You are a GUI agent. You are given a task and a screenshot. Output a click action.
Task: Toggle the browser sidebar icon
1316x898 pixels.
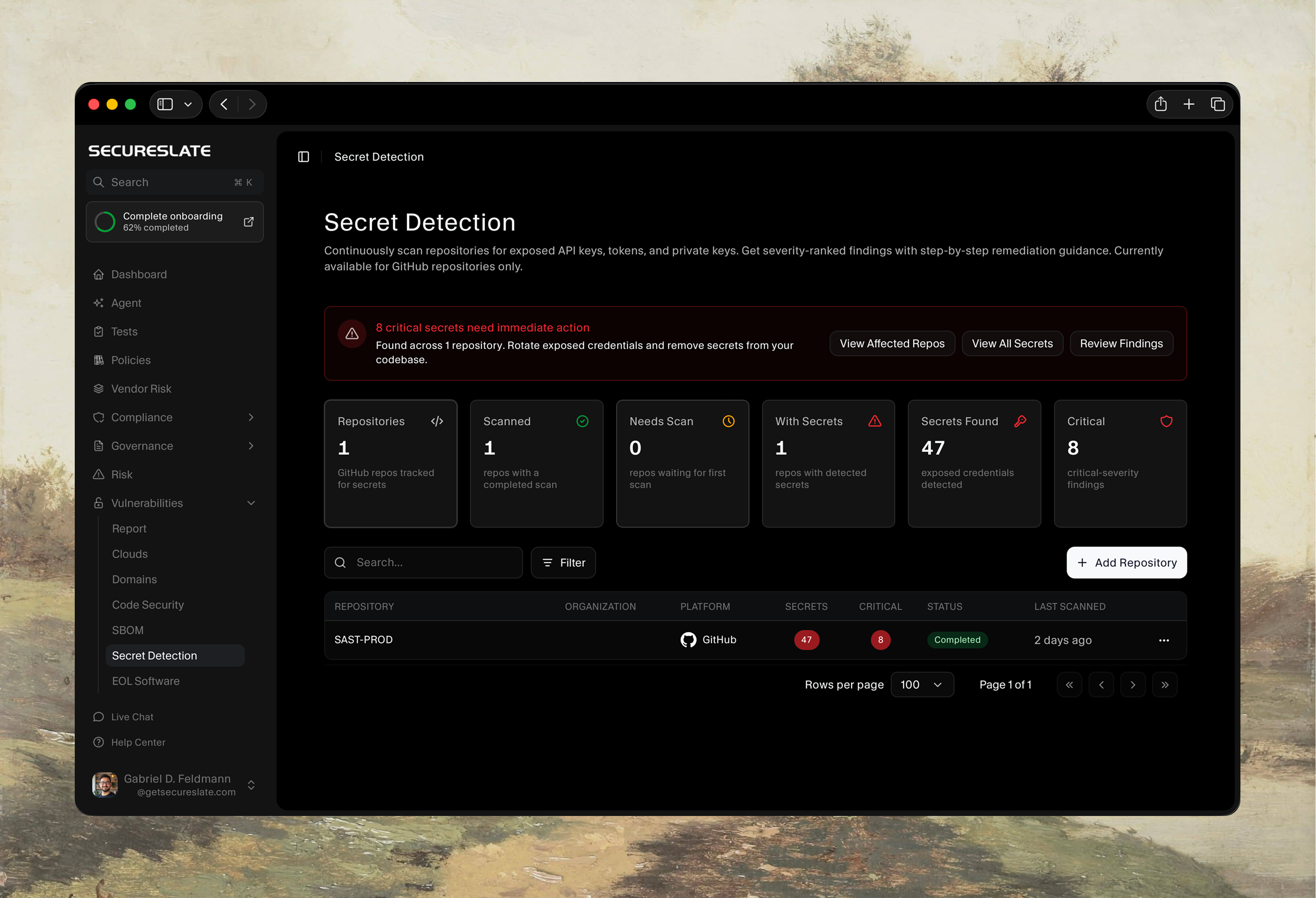tap(165, 104)
